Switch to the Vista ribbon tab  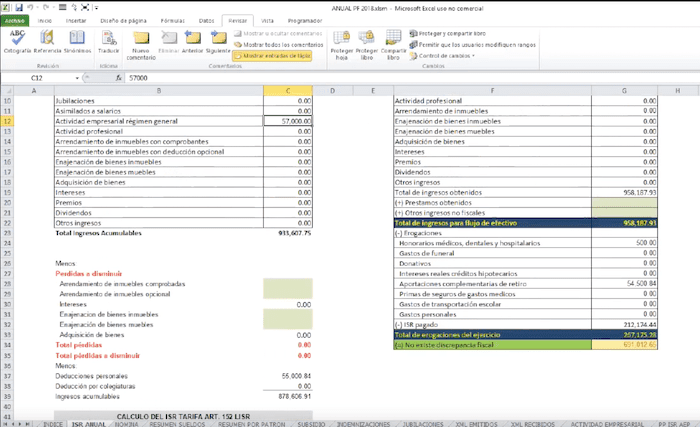(x=267, y=19)
